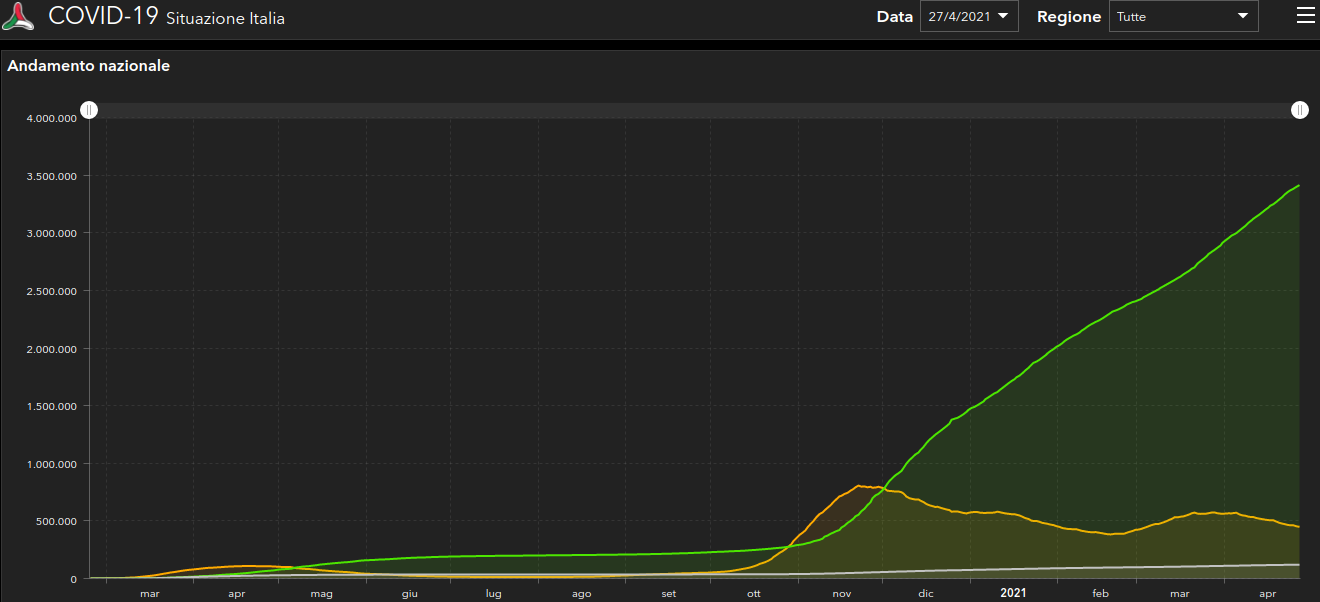The width and height of the screenshot is (1320, 602).
Task: Click the ott month label on the axis
Action: (x=754, y=593)
